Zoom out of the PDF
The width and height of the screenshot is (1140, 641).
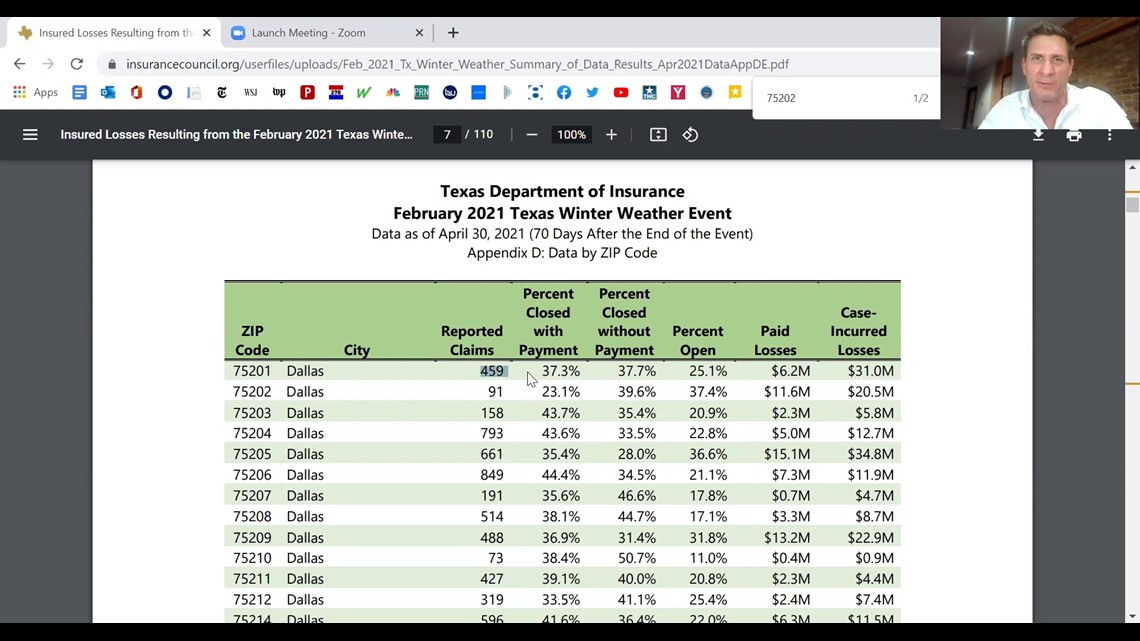pyautogui.click(x=531, y=134)
